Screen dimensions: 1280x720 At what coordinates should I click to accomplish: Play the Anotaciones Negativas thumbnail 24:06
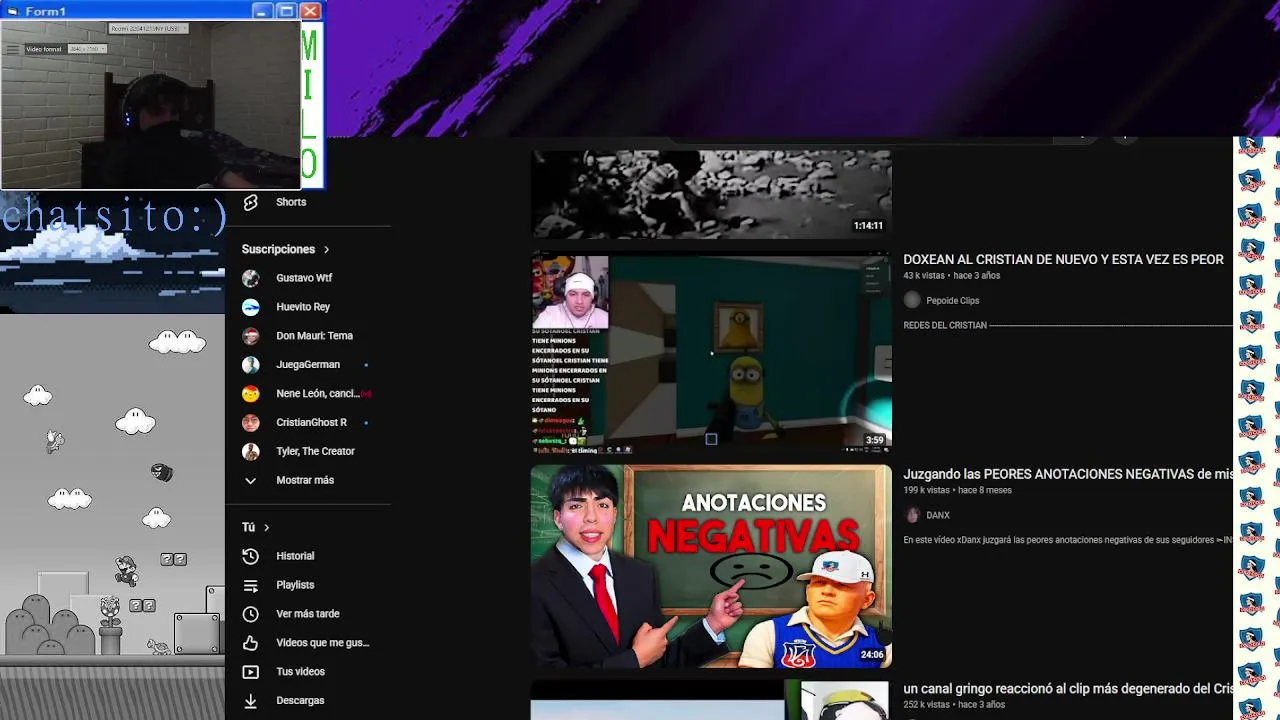coord(711,566)
